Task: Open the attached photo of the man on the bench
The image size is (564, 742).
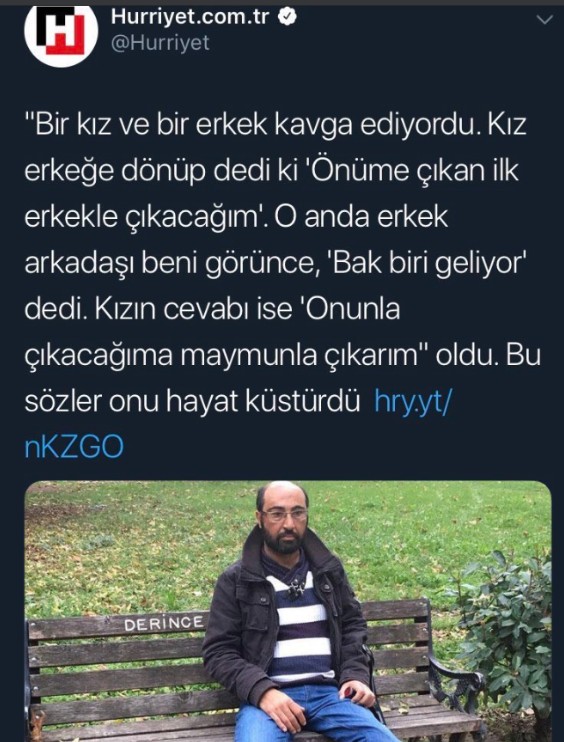Action: [288, 611]
